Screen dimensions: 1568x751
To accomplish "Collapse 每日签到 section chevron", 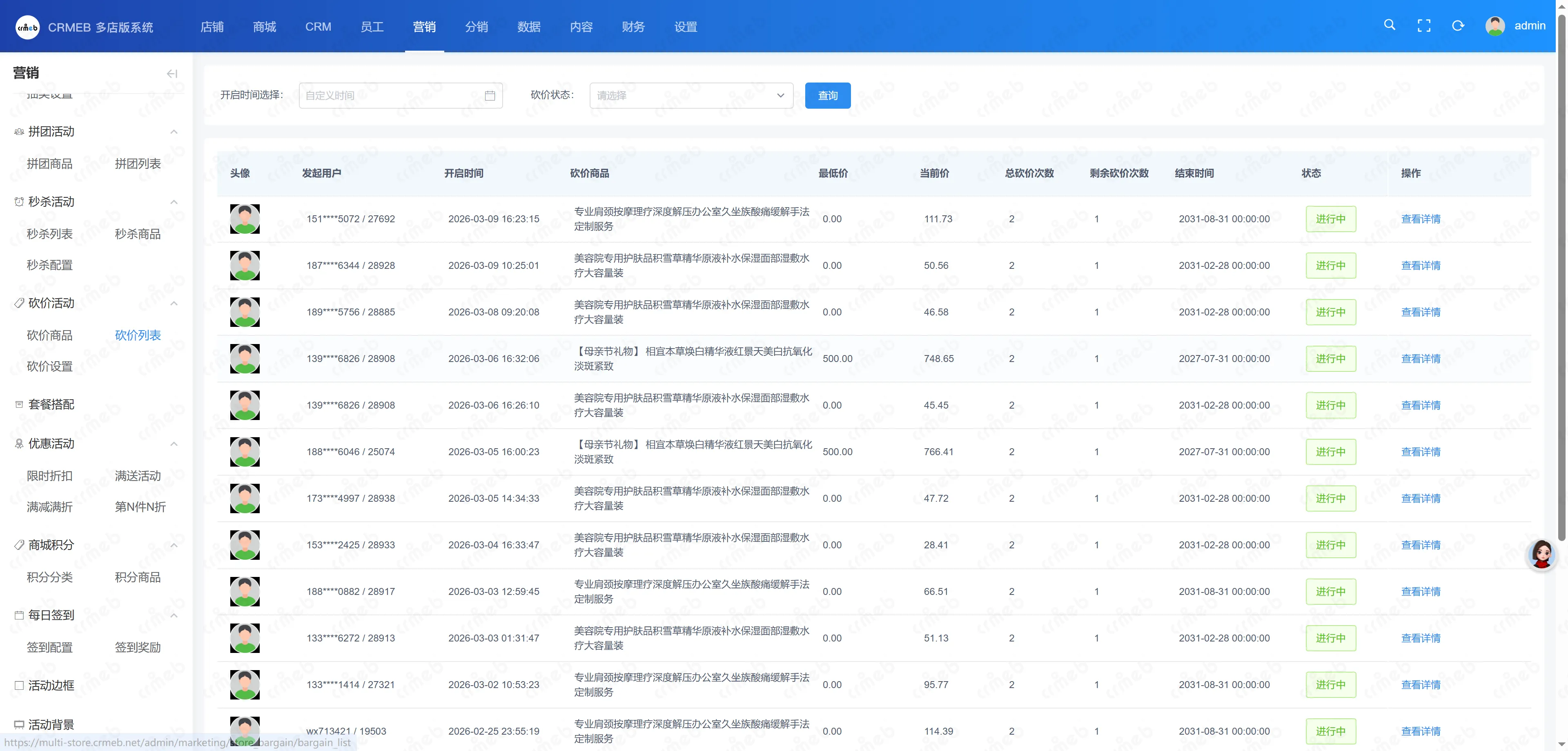I will [174, 615].
